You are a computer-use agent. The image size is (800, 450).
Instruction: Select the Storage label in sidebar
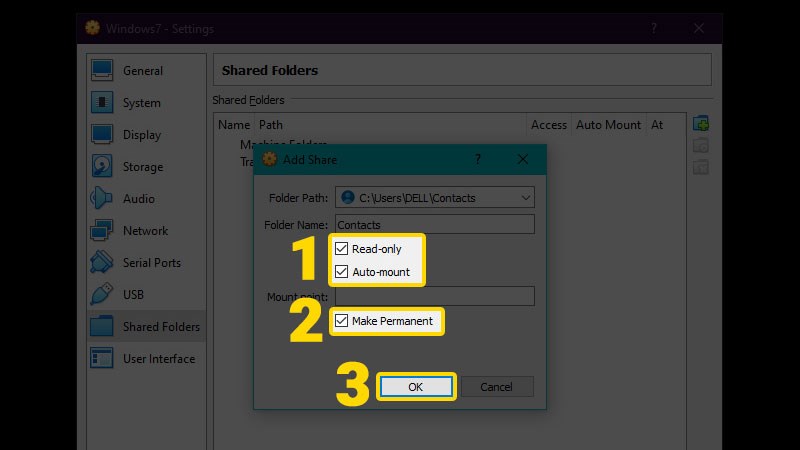[143, 167]
